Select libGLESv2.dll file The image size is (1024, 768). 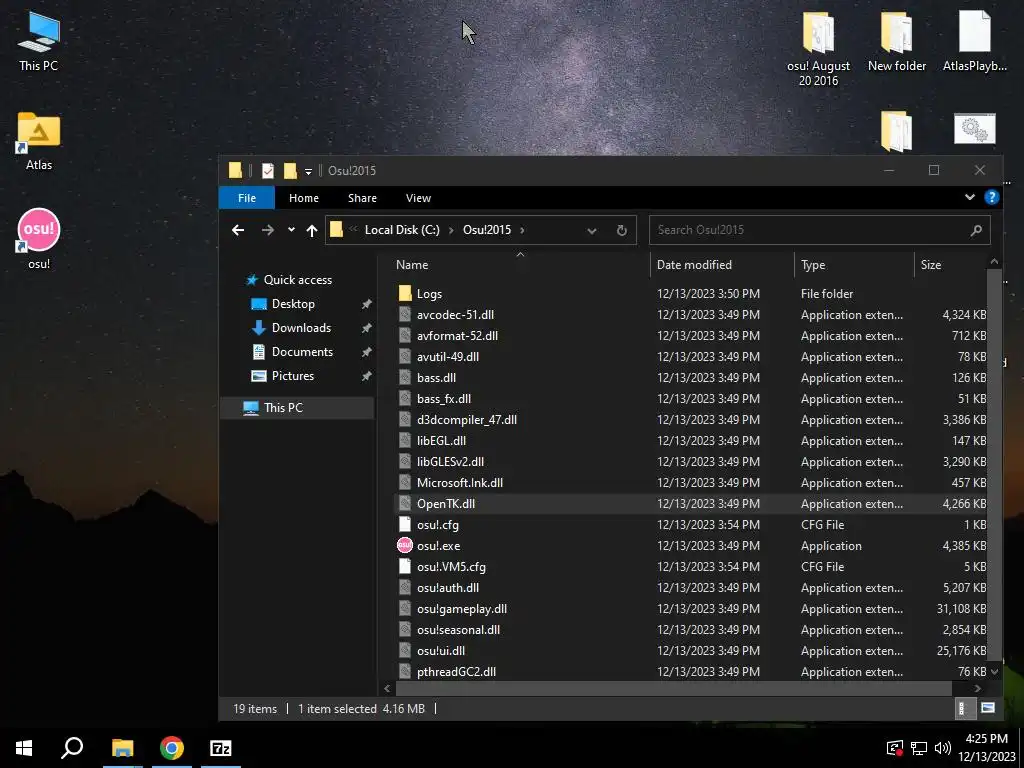tap(451, 462)
